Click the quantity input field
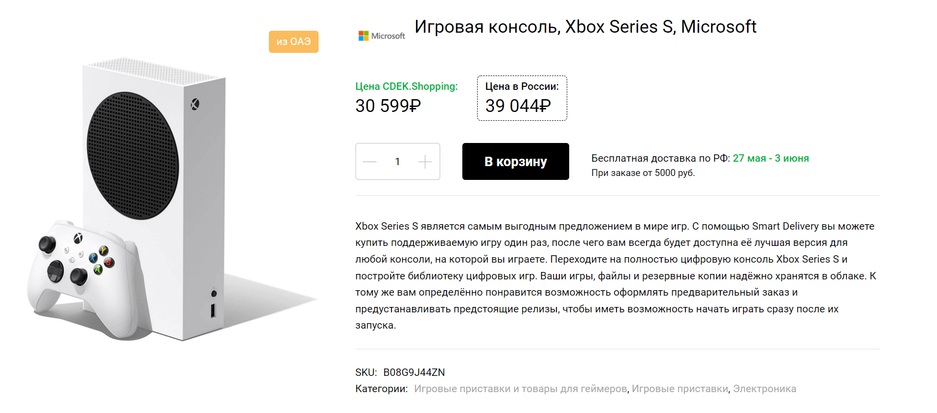937x413 pixels. [398, 162]
